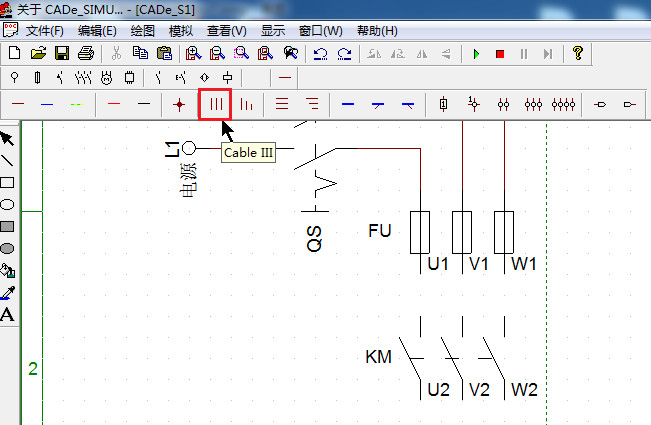This screenshot has width=651, height=425.
Task: Open the 绘图 menu
Action: tap(142, 31)
